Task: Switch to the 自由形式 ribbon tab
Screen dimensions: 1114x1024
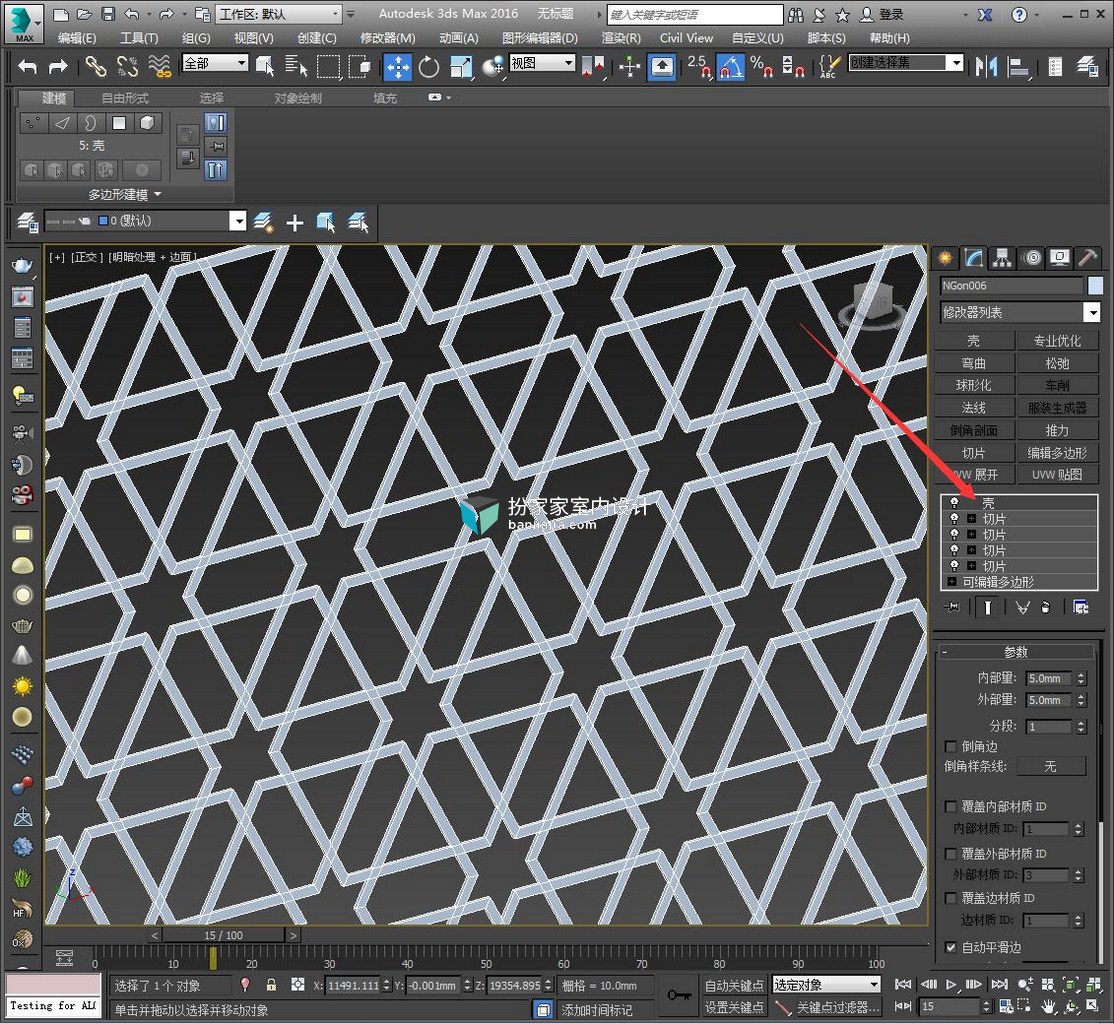Action: click(x=125, y=98)
